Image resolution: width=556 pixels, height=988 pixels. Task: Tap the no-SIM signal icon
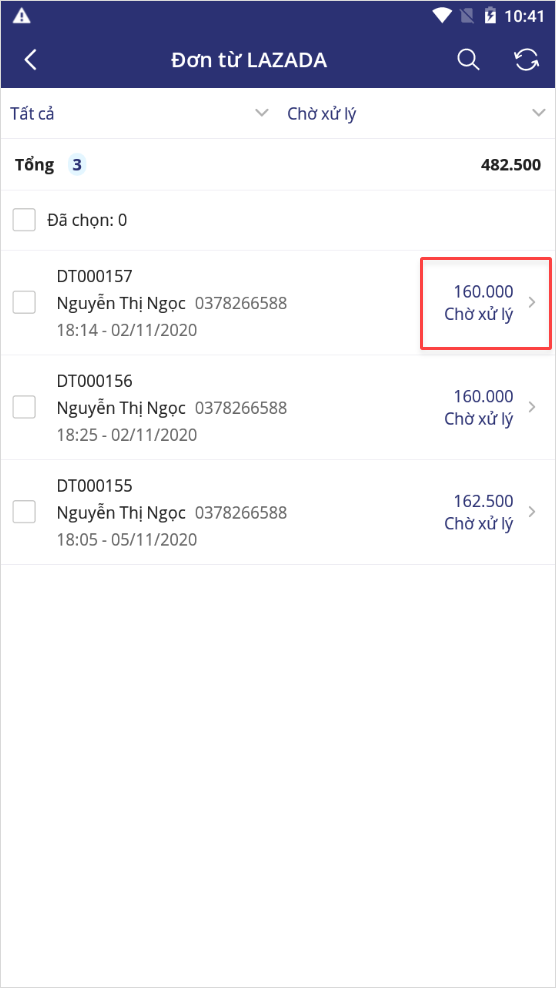[467, 16]
